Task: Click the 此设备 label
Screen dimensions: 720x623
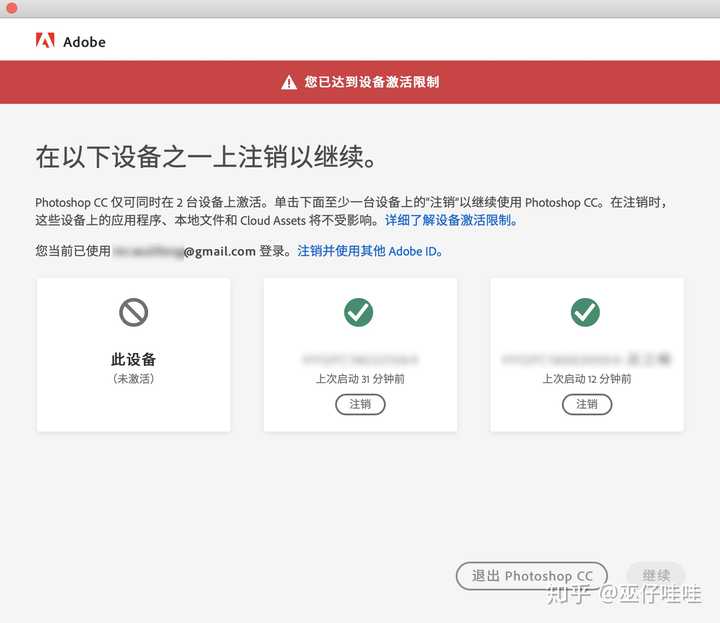Action: click(x=133, y=359)
